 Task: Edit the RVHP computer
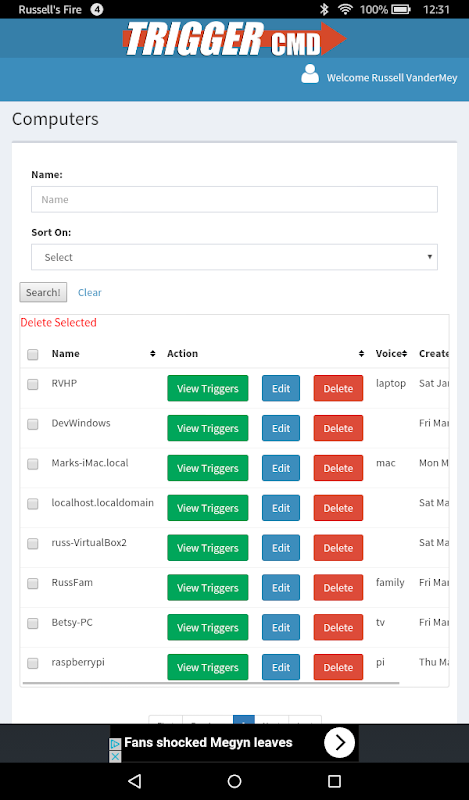[x=281, y=388]
